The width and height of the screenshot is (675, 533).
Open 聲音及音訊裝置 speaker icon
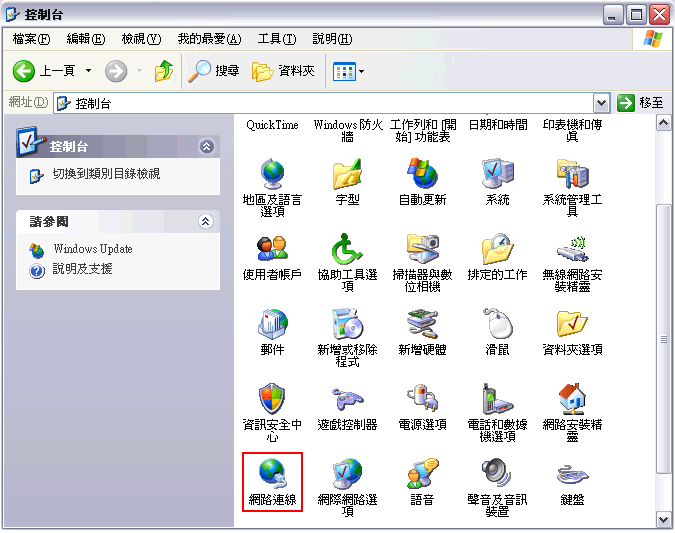tap(497, 474)
